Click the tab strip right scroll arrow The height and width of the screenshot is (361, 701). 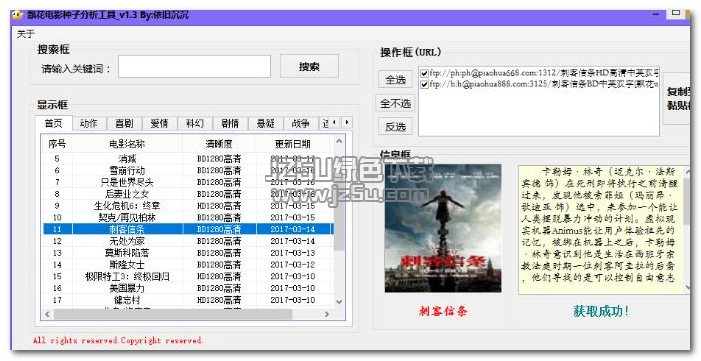347,122
